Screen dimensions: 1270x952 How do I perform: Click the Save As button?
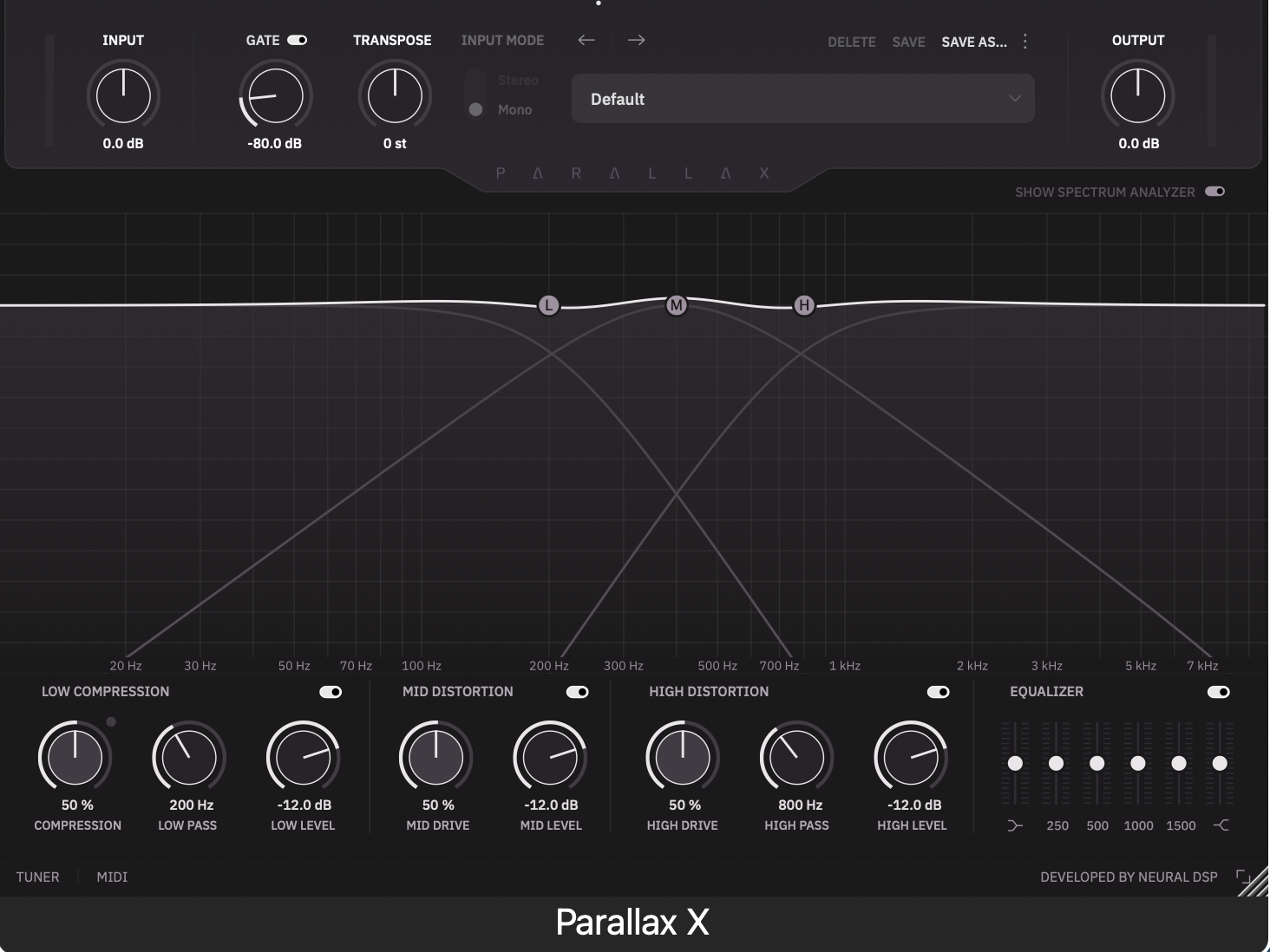pos(974,42)
